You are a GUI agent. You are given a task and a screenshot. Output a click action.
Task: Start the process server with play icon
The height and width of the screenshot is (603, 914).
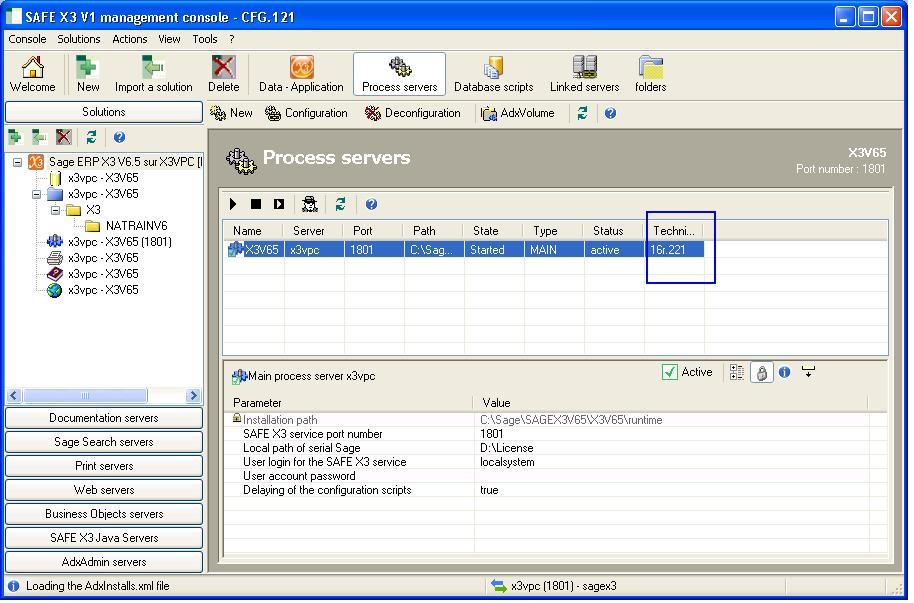pyautogui.click(x=233, y=204)
